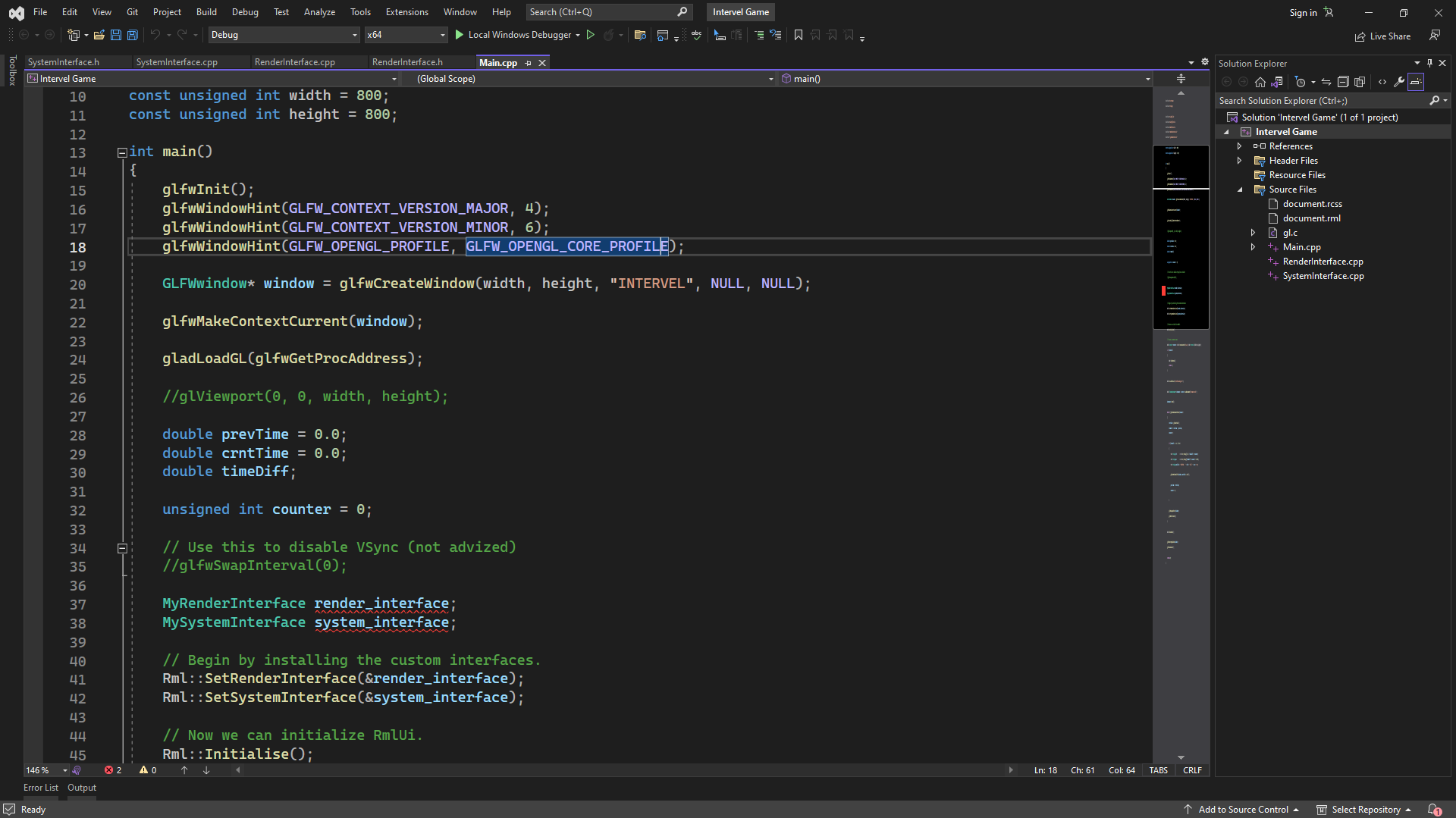Open Live Share session

[1382, 36]
